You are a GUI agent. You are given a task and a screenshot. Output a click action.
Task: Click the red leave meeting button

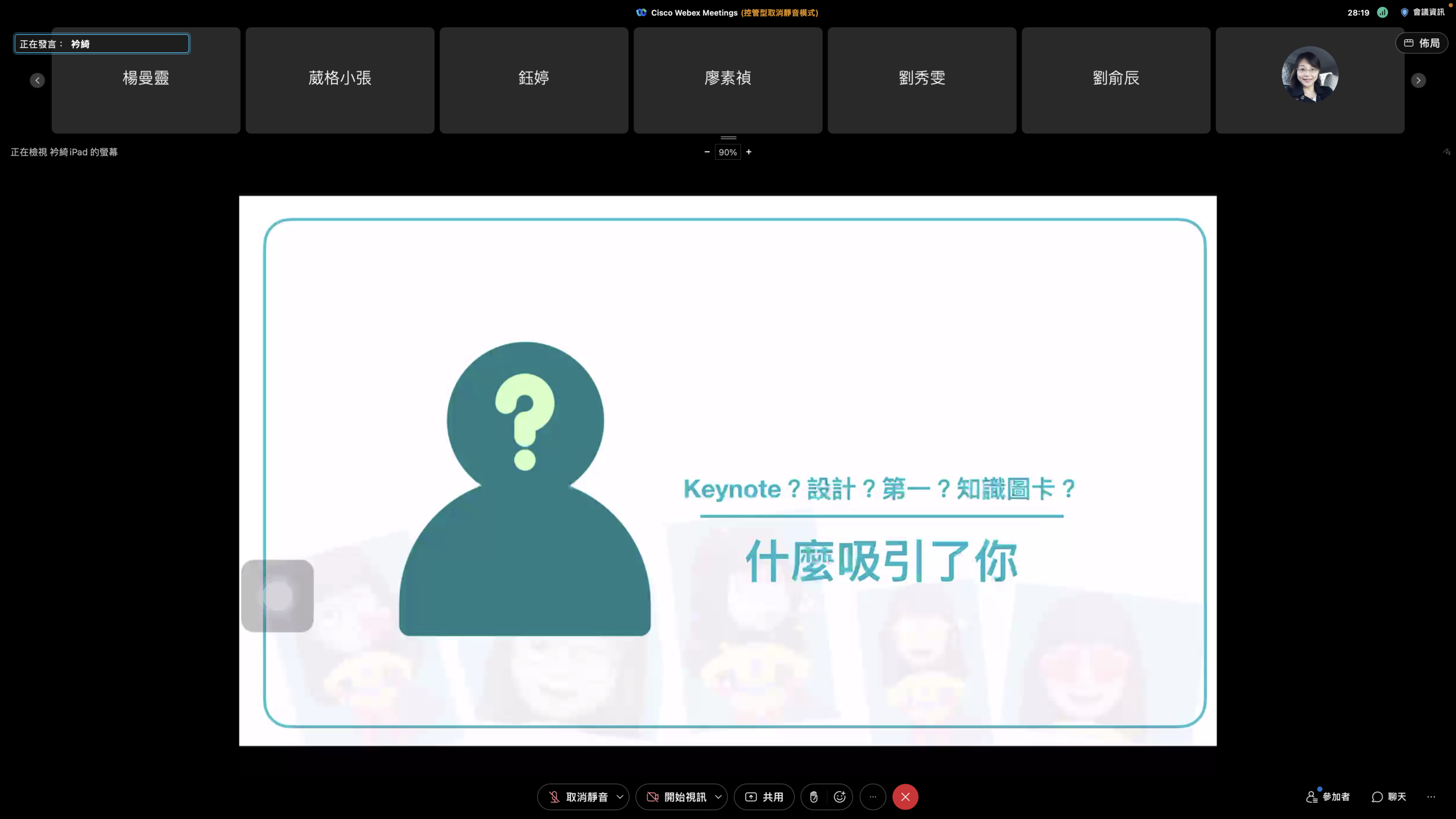point(905,797)
